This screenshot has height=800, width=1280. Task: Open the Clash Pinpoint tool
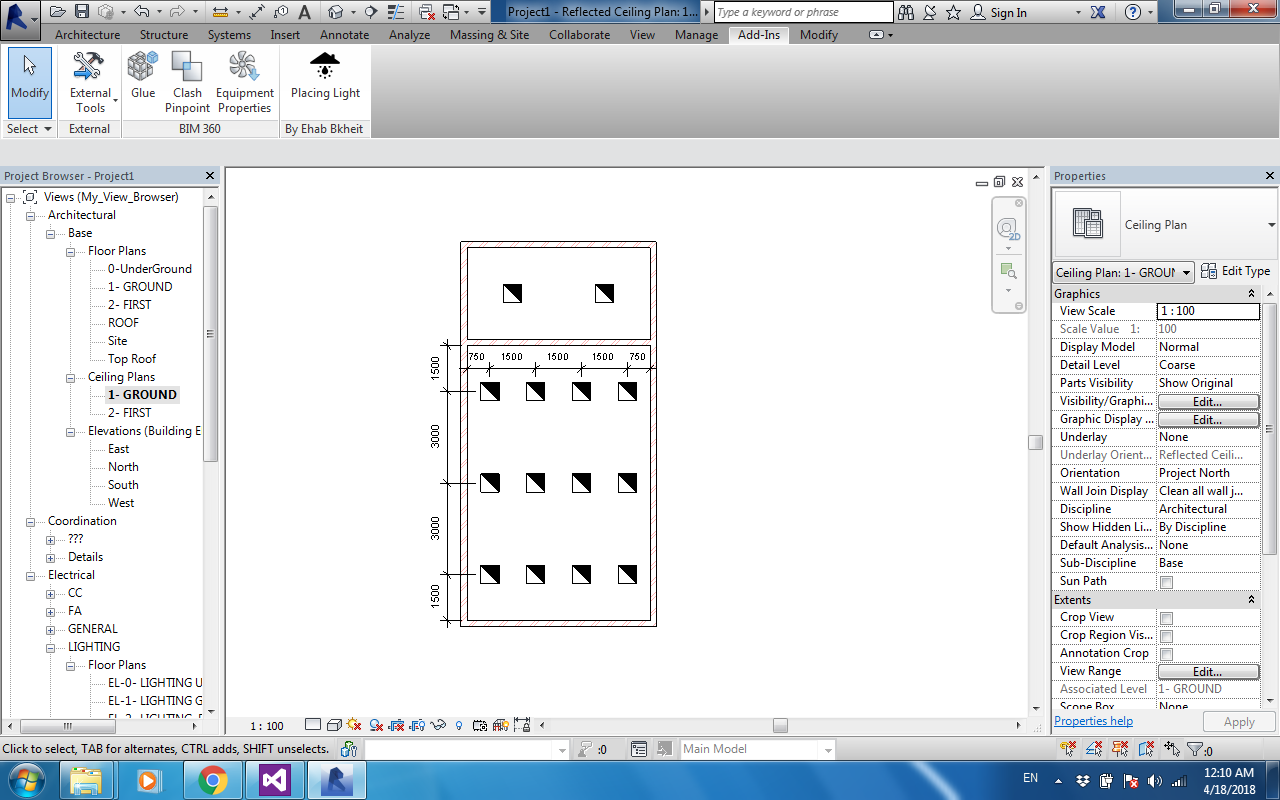[x=187, y=82]
